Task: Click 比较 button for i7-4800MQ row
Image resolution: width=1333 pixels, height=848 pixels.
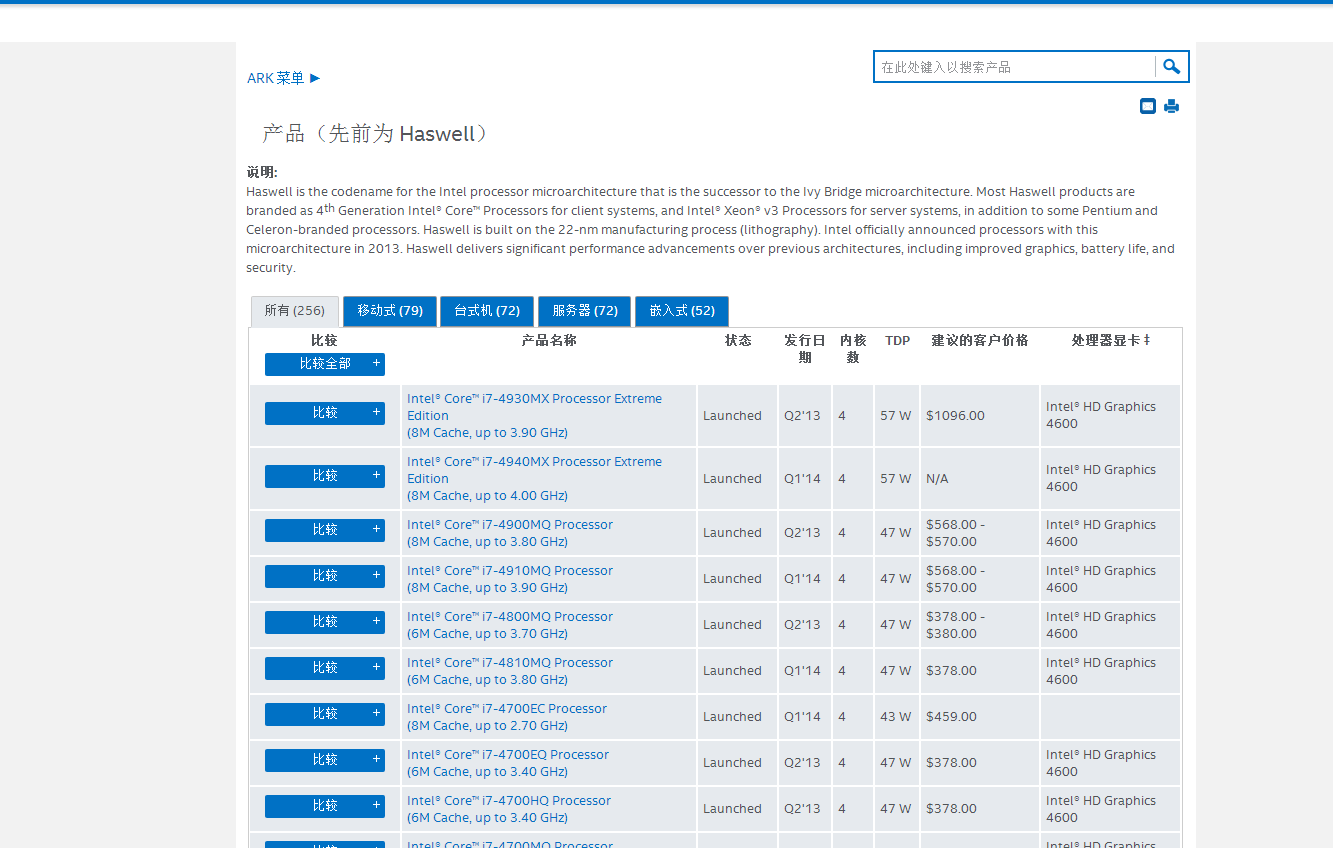Action: click(x=325, y=622)
